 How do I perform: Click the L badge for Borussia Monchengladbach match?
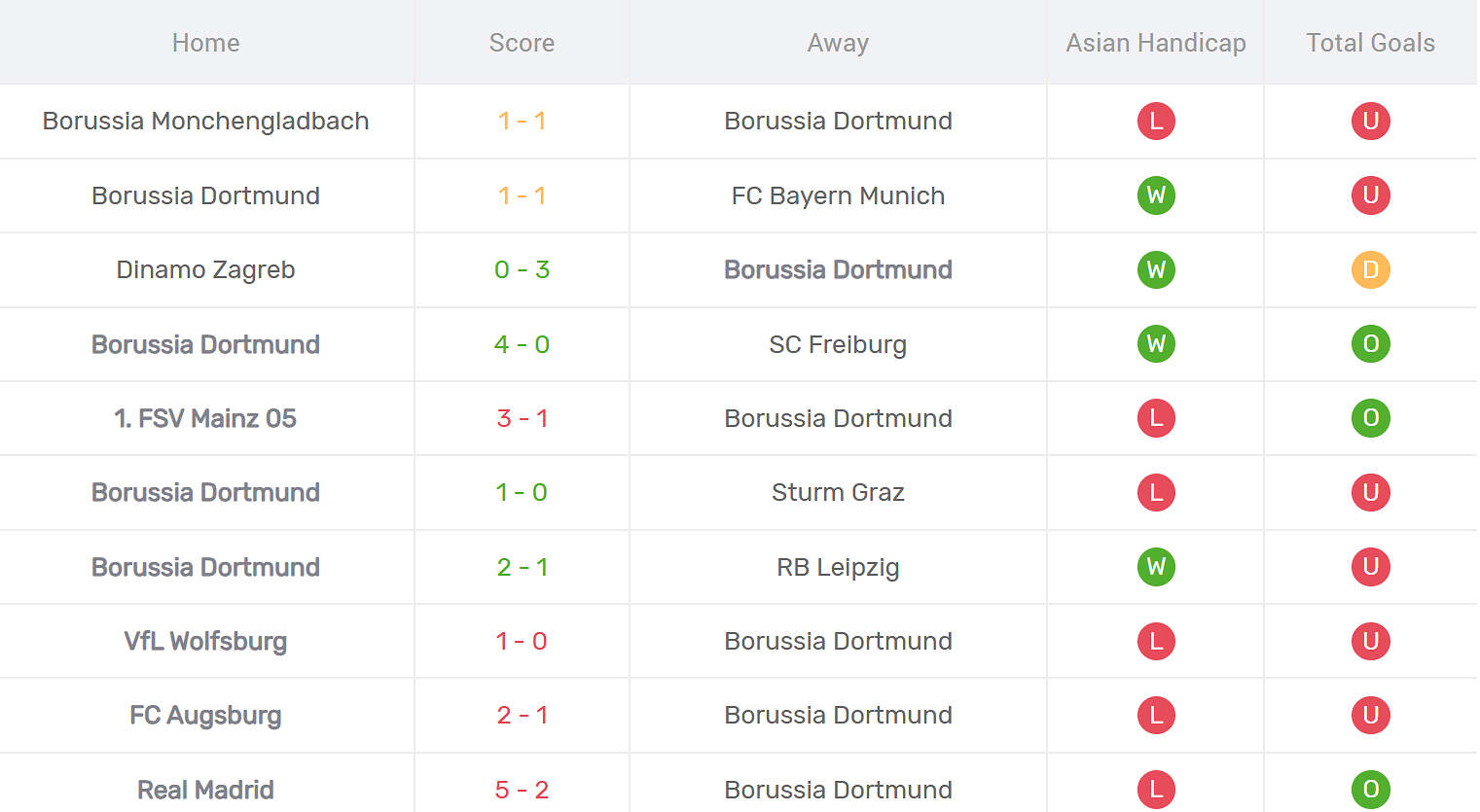1155,121
